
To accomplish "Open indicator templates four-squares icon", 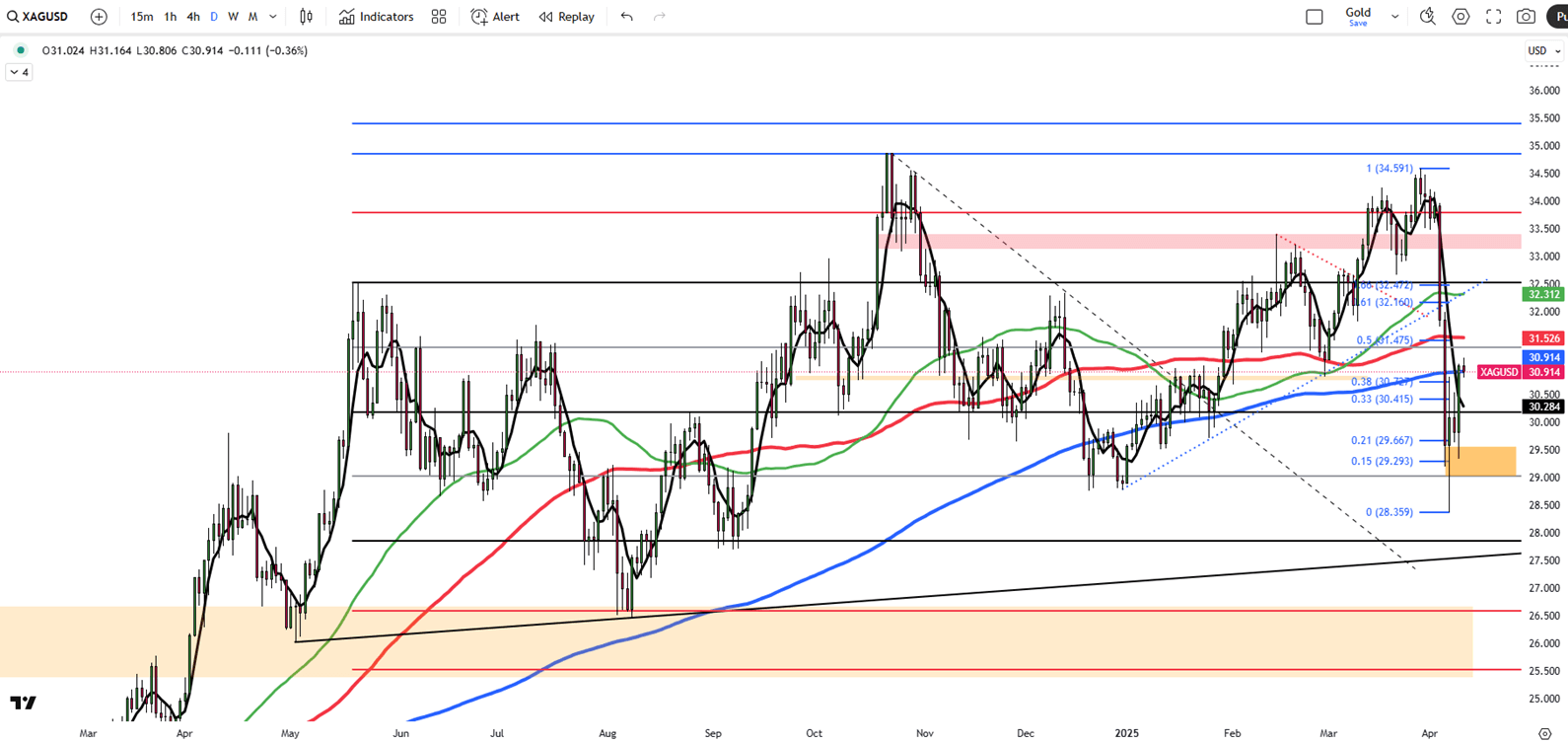I will click(x=439, y=17).
